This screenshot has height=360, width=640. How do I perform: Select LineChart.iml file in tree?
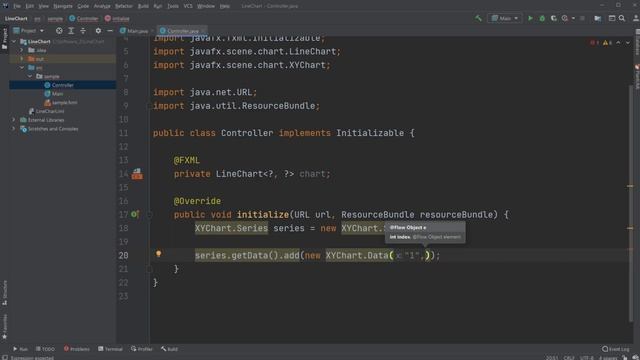click(50, 111)
